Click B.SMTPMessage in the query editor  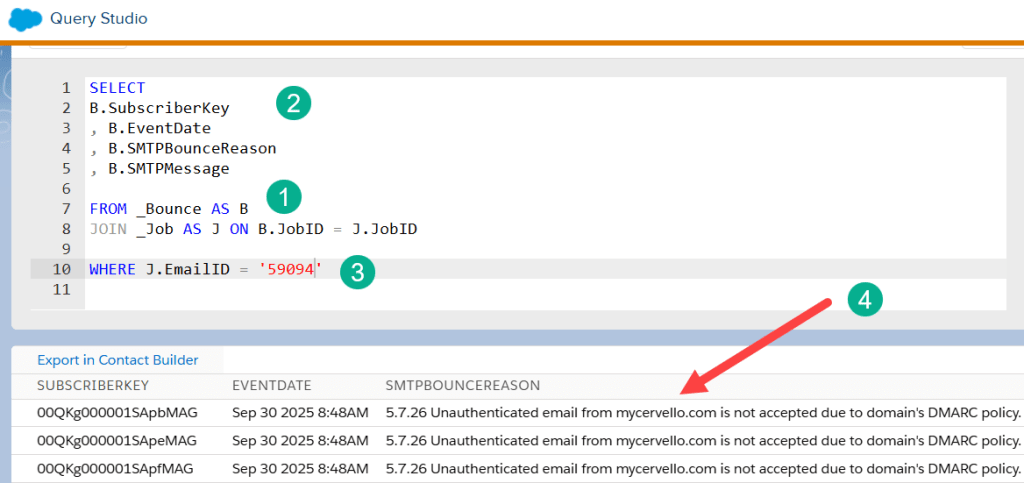coord(168,169)
